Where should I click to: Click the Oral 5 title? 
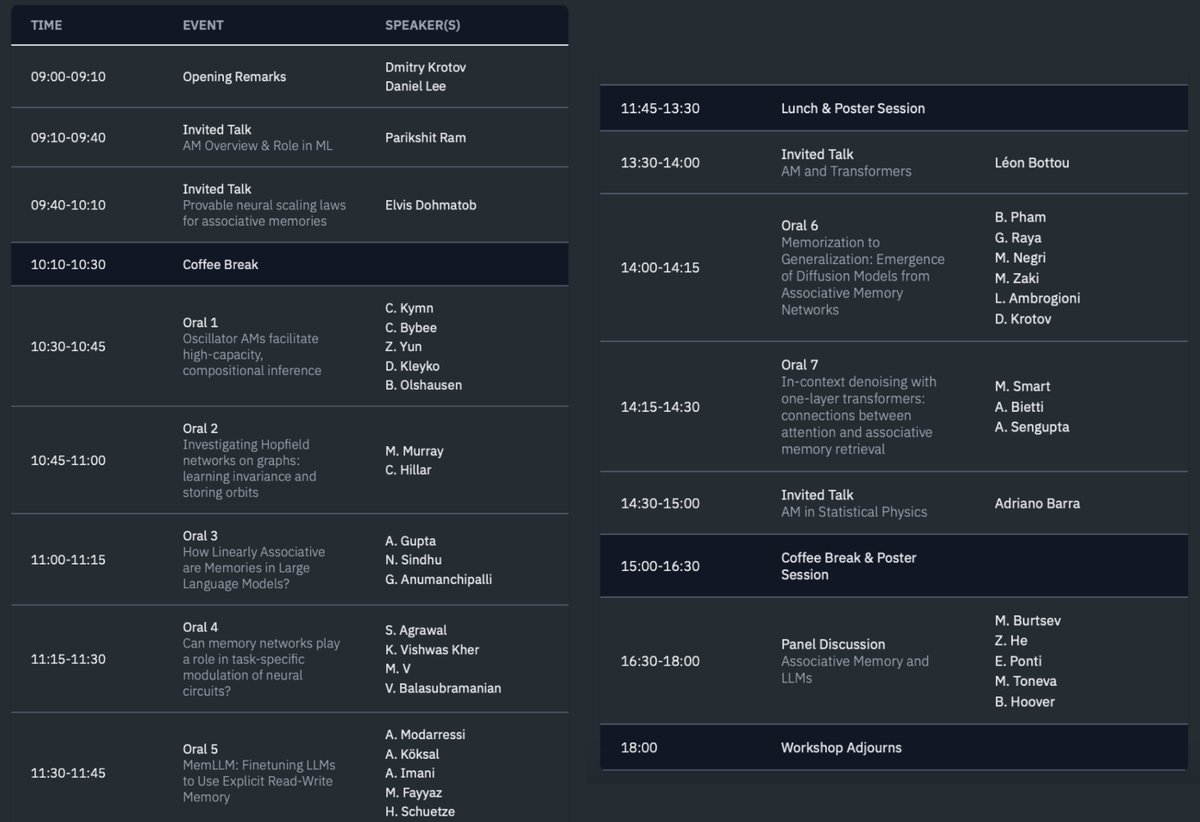(200, 749)
